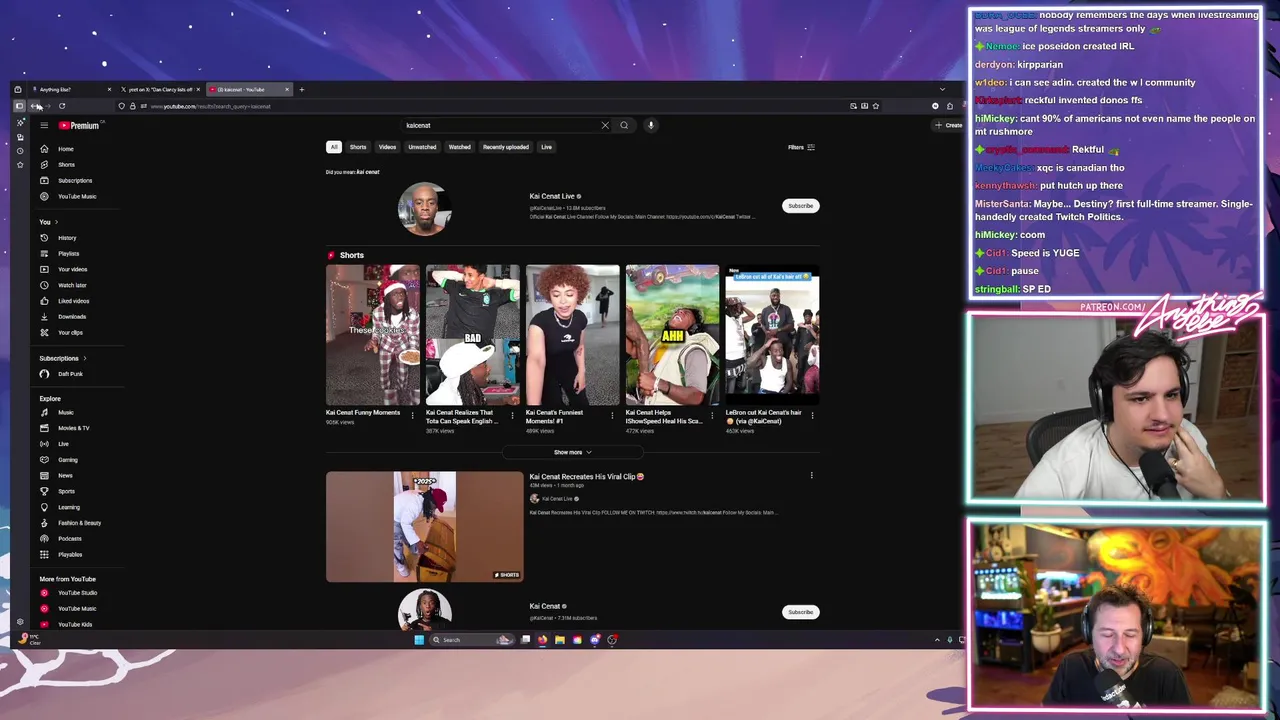The width and height of the screenshot is (1280, 720).
Task: Bookmark this page with star icon
Action: pyautogui.click(x=876, y=106)
